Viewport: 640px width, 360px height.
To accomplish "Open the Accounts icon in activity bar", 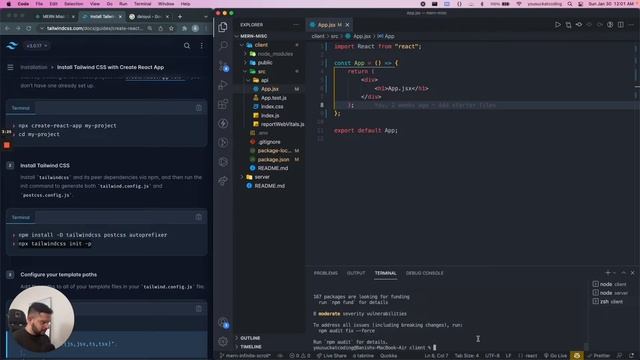I will [223, 322].
